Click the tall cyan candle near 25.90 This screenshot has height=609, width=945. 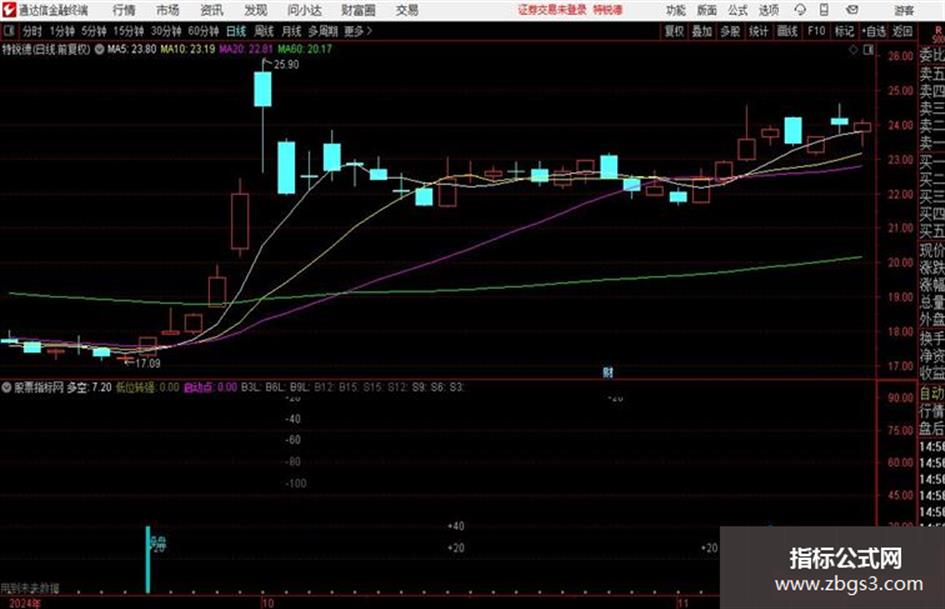[263, 89]
